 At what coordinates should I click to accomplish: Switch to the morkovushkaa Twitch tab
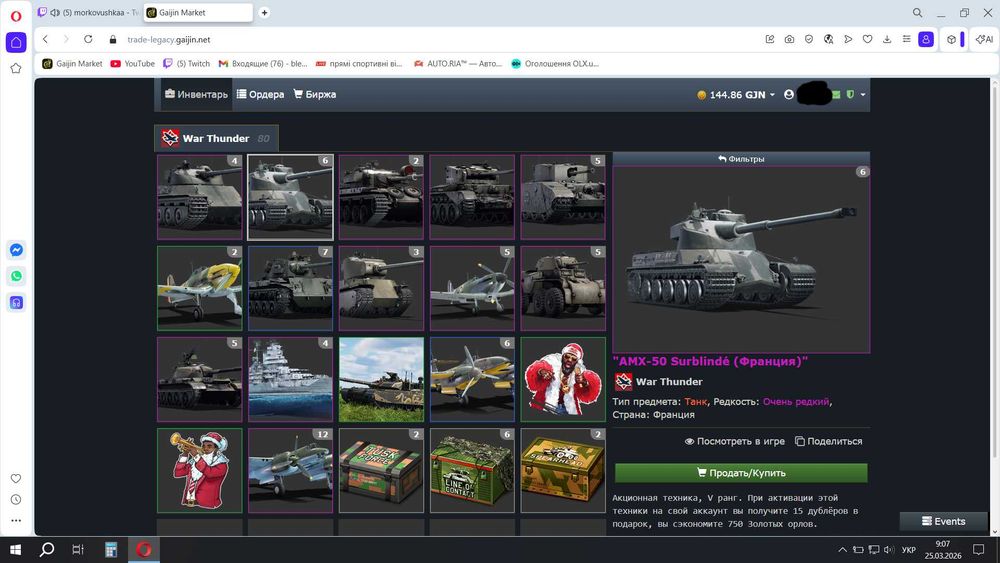pyautogui.click(x=88, y=13)
